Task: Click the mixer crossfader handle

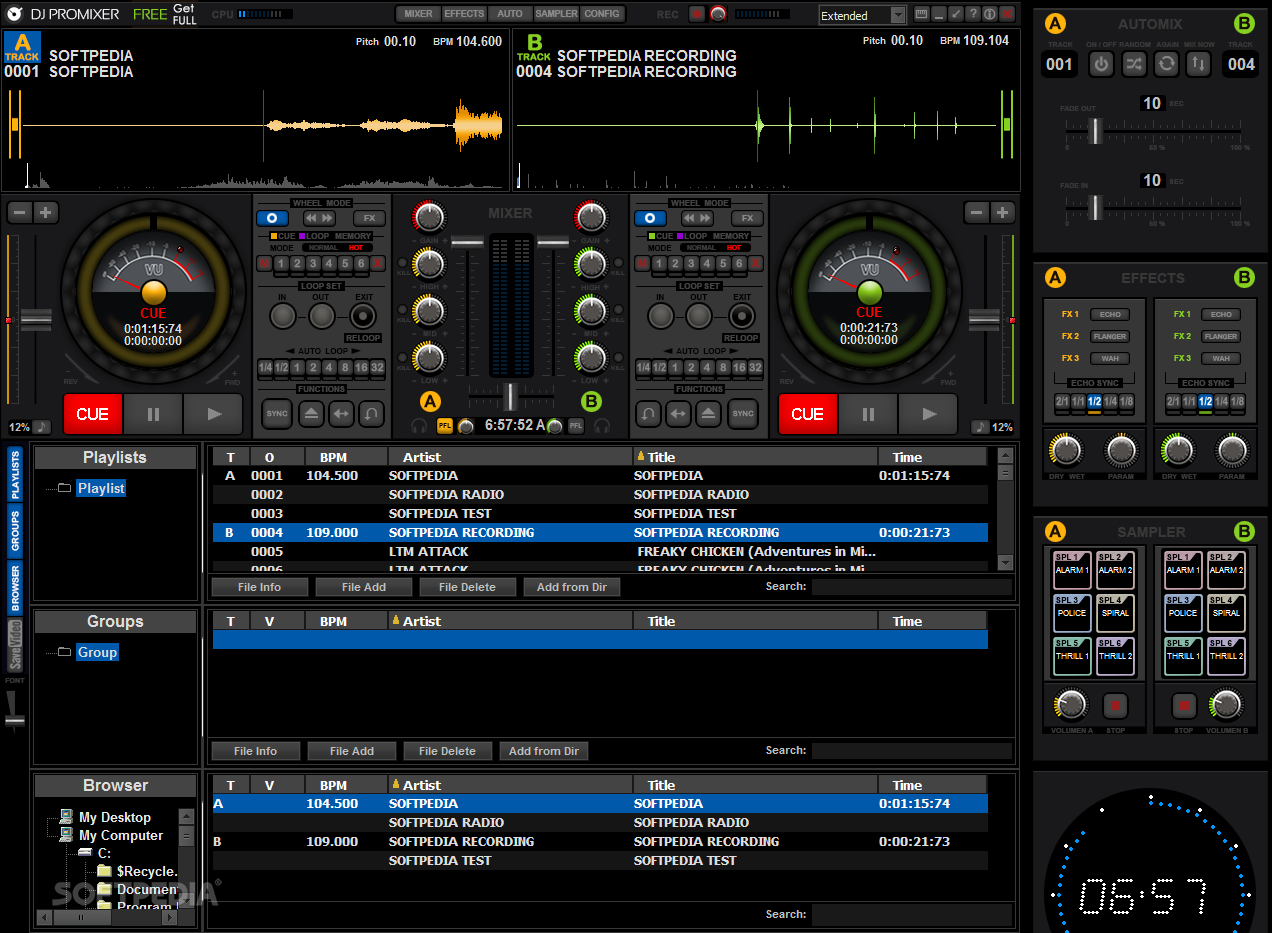Action: click(510, 396)
